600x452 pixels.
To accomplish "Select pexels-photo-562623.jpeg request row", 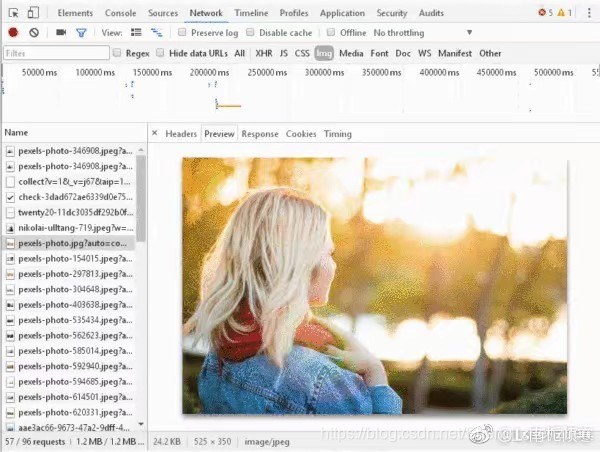I will [69, 335].
